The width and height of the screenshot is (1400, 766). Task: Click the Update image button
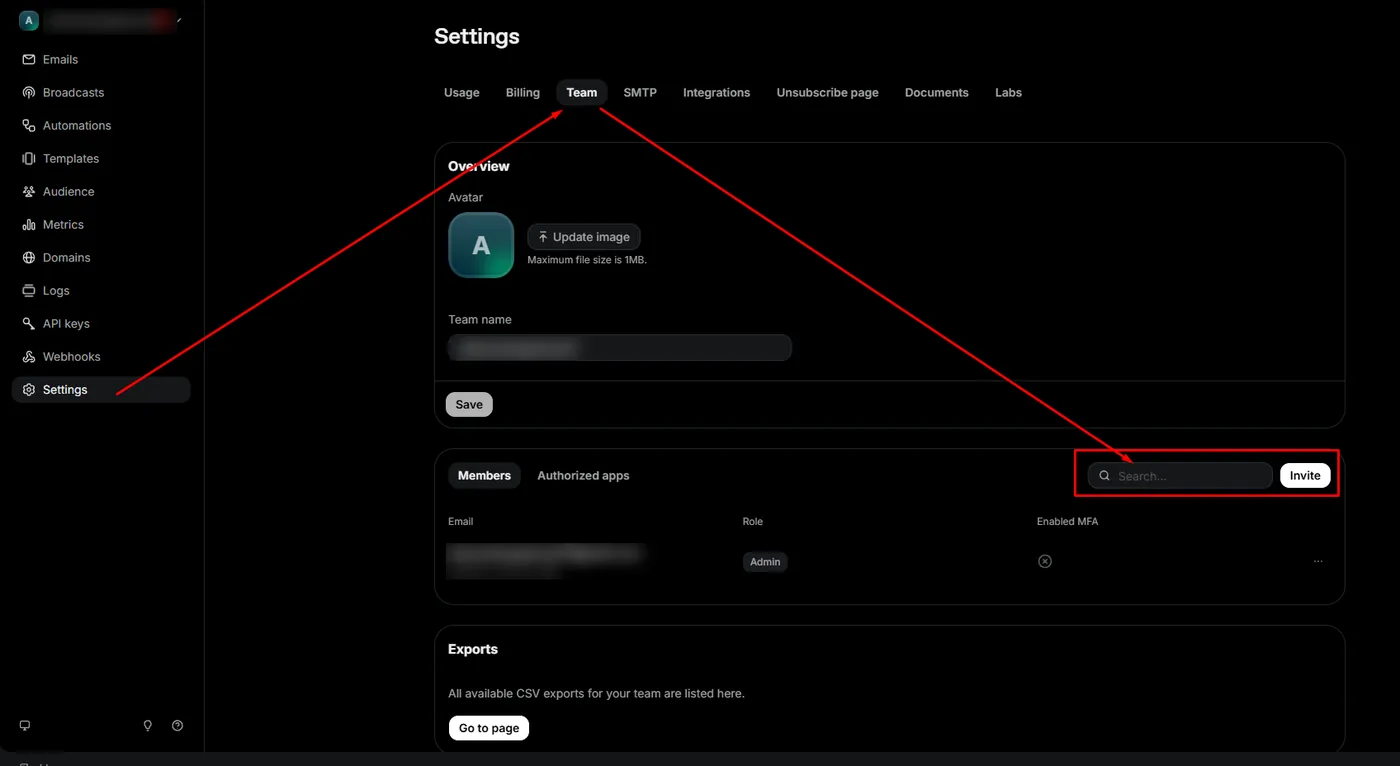[584, 237]
